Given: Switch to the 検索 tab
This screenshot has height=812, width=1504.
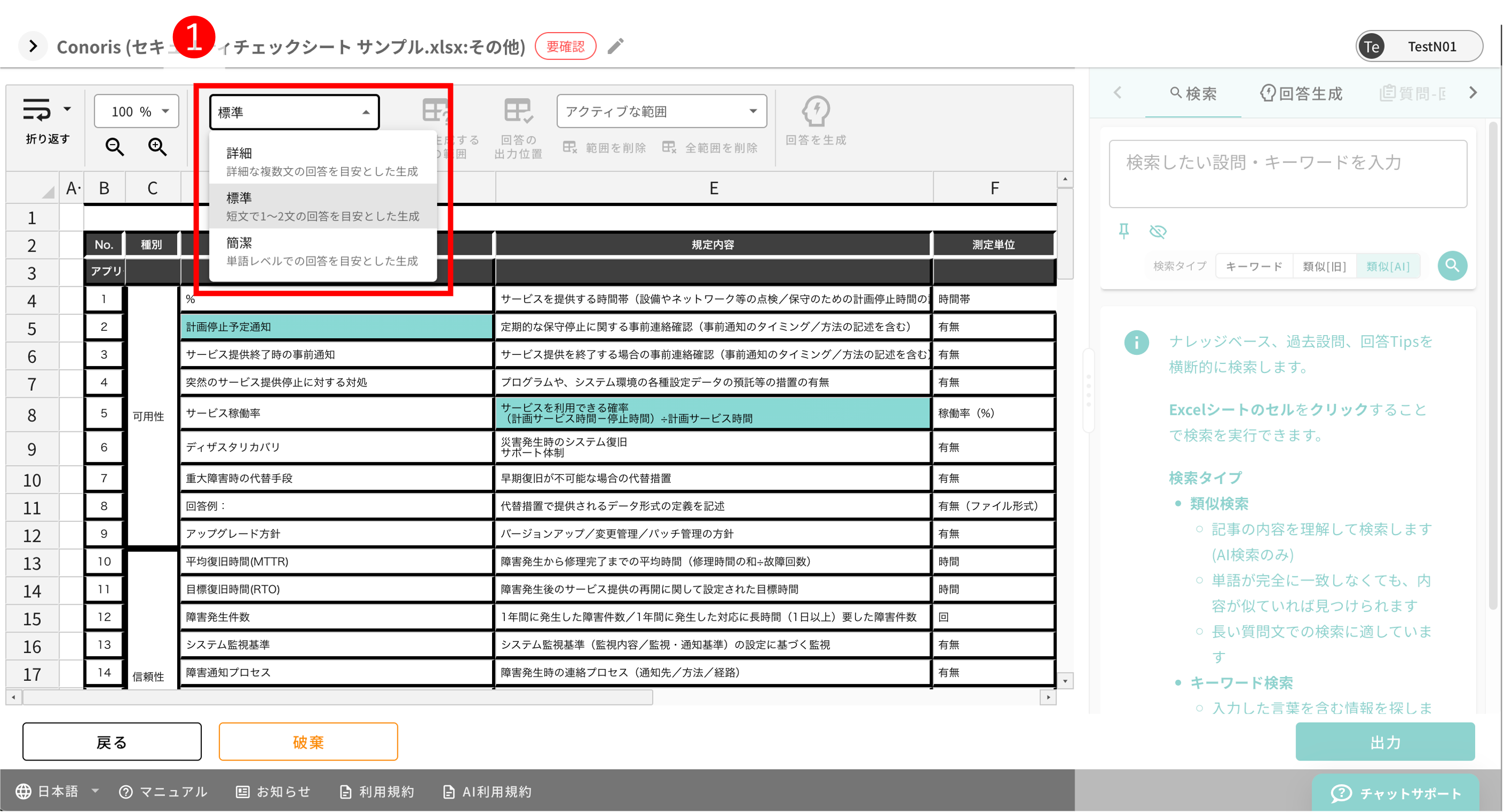Looking at the screenshot, I should (x=1193, y=93).
